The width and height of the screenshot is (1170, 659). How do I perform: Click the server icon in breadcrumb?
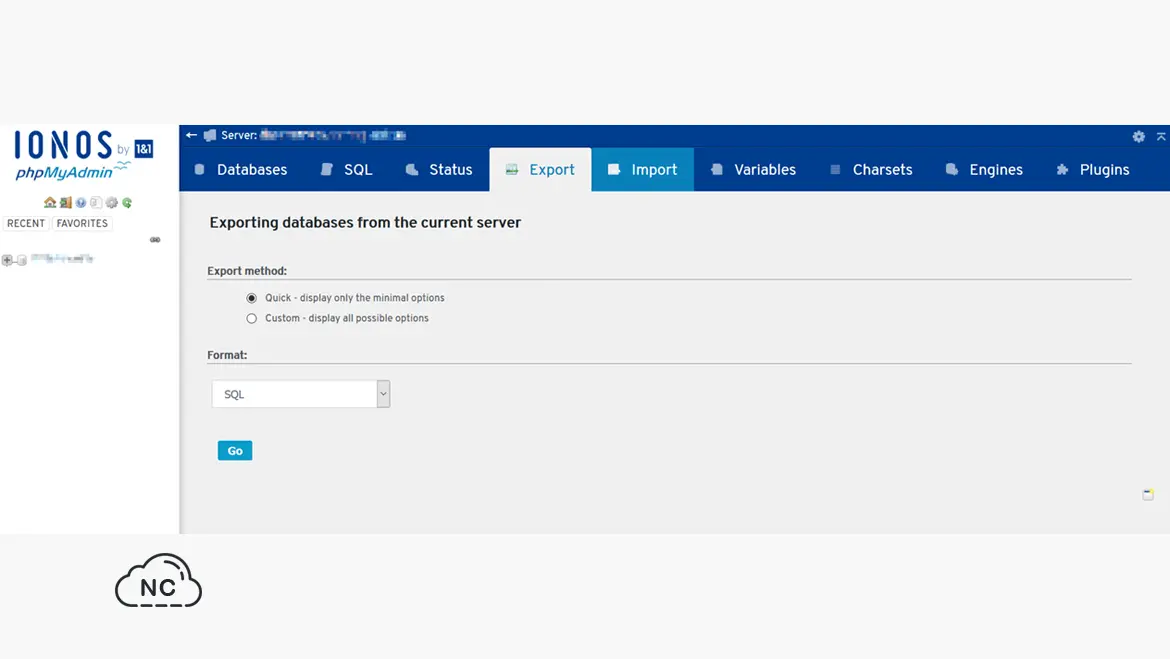coord(210,135)
